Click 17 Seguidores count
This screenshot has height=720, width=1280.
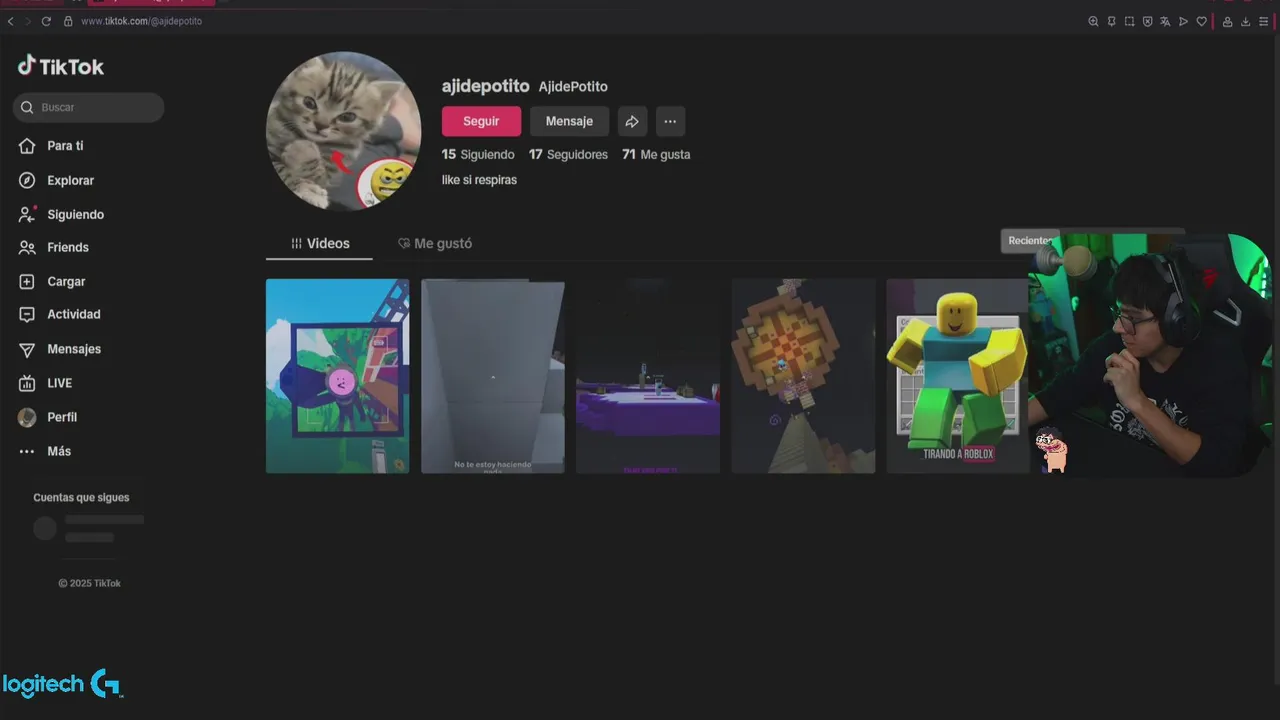click(x=568, y=155)
